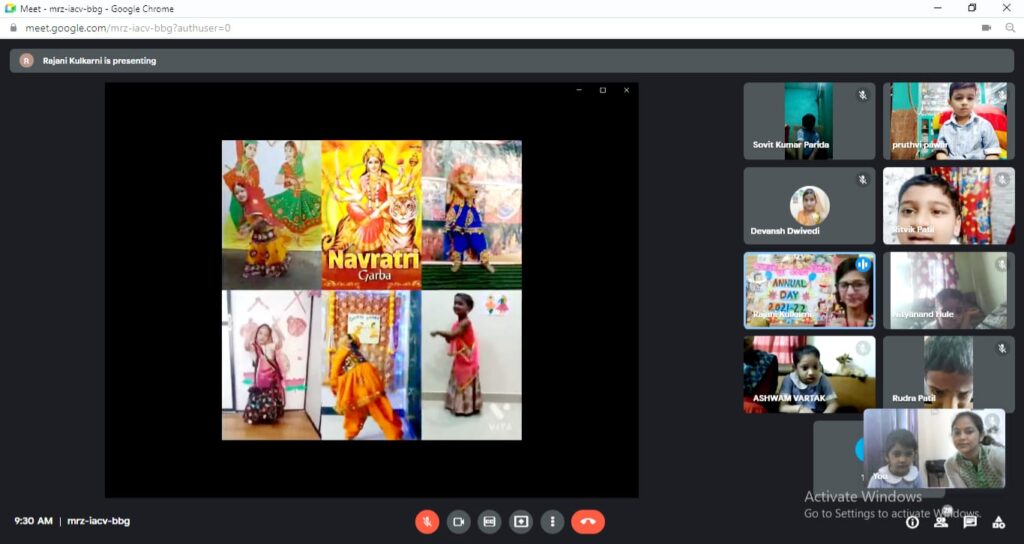Open the Activities shapes icon
The image size is (1024, 544).
[999, 522]
